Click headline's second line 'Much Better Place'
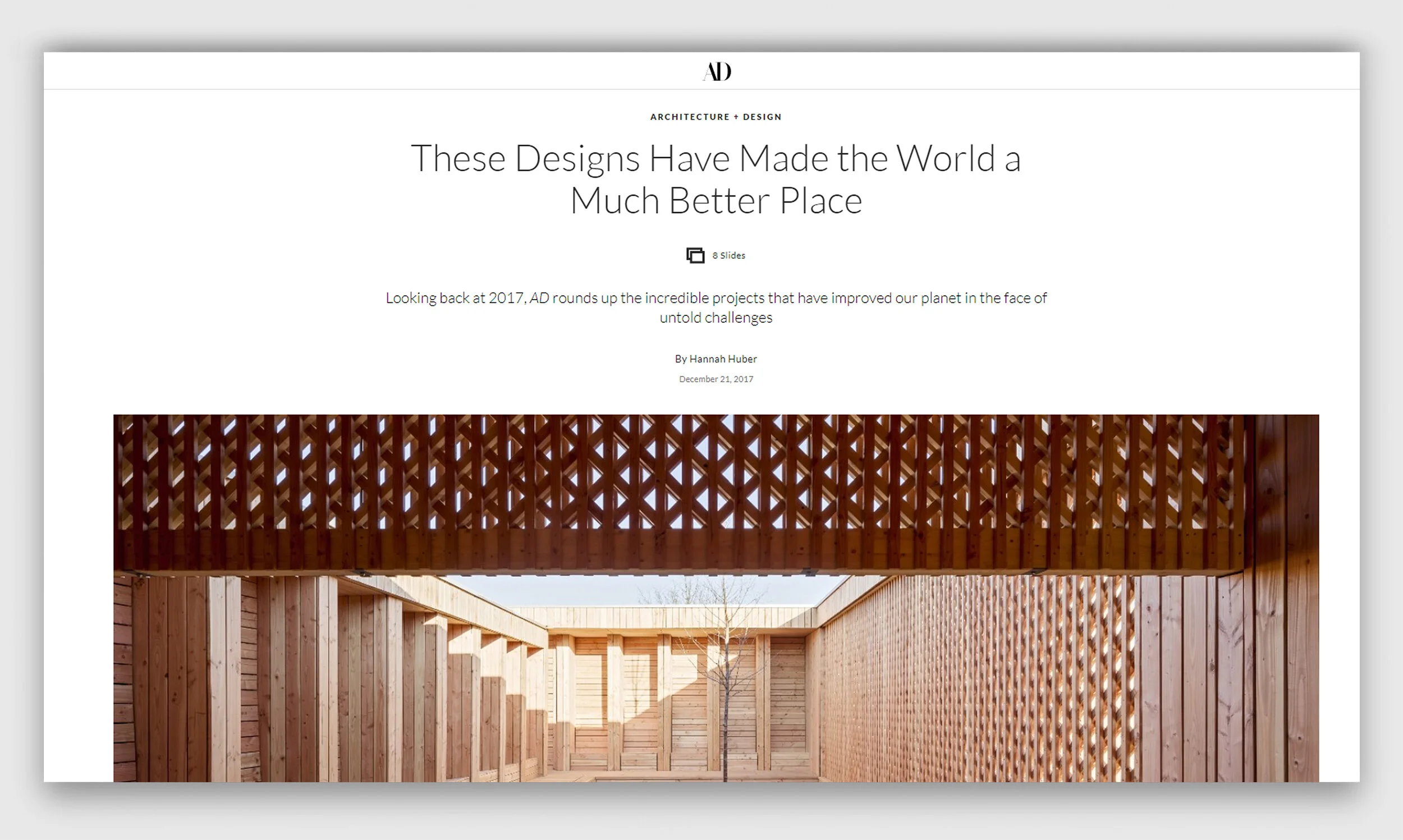The image size is (1403, 840). pyautogui.click(x=716, y=200)
